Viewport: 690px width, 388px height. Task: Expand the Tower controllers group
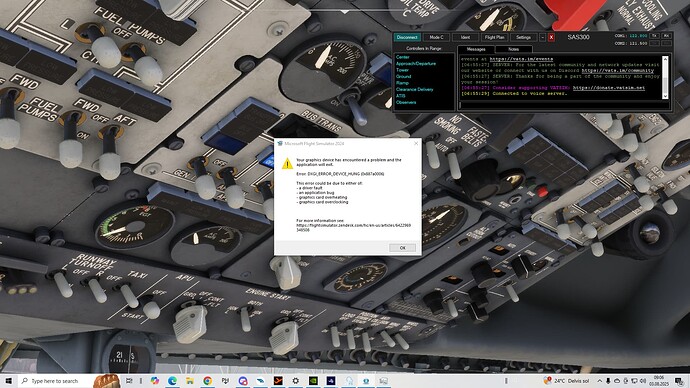coord(402,70)
